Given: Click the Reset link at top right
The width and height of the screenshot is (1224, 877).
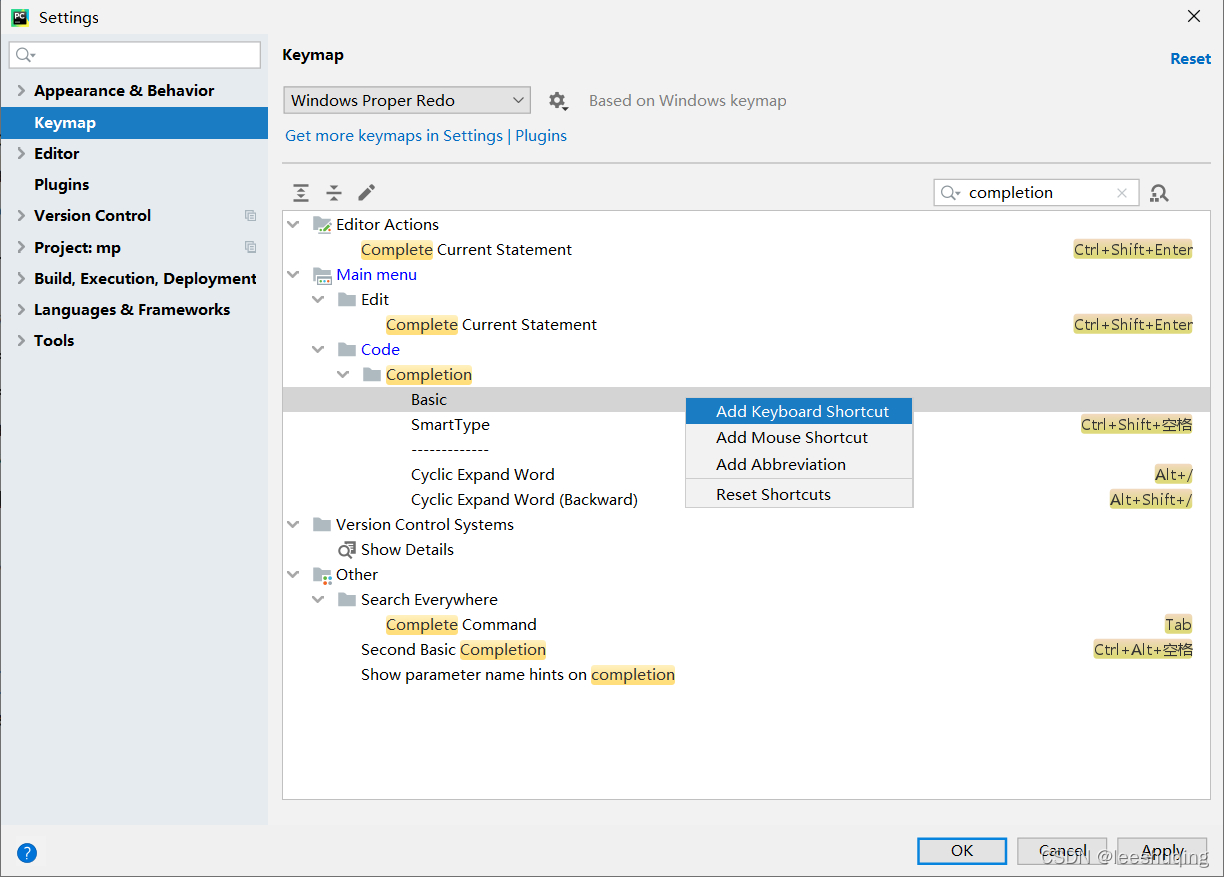Looking at the screenshot, I should click(1190, 59).
